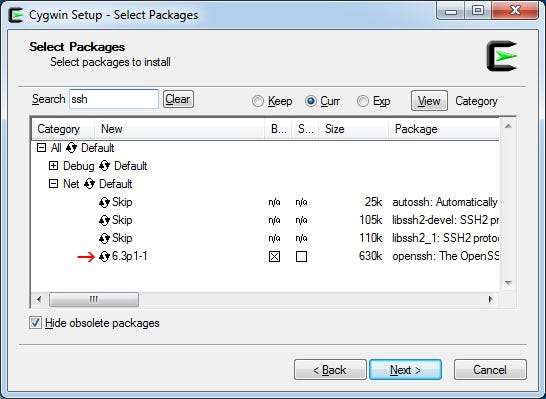Screen dimensions: 546x399
Task: Click cycle icon on autossh Skip row
Action: coord(104,202)
